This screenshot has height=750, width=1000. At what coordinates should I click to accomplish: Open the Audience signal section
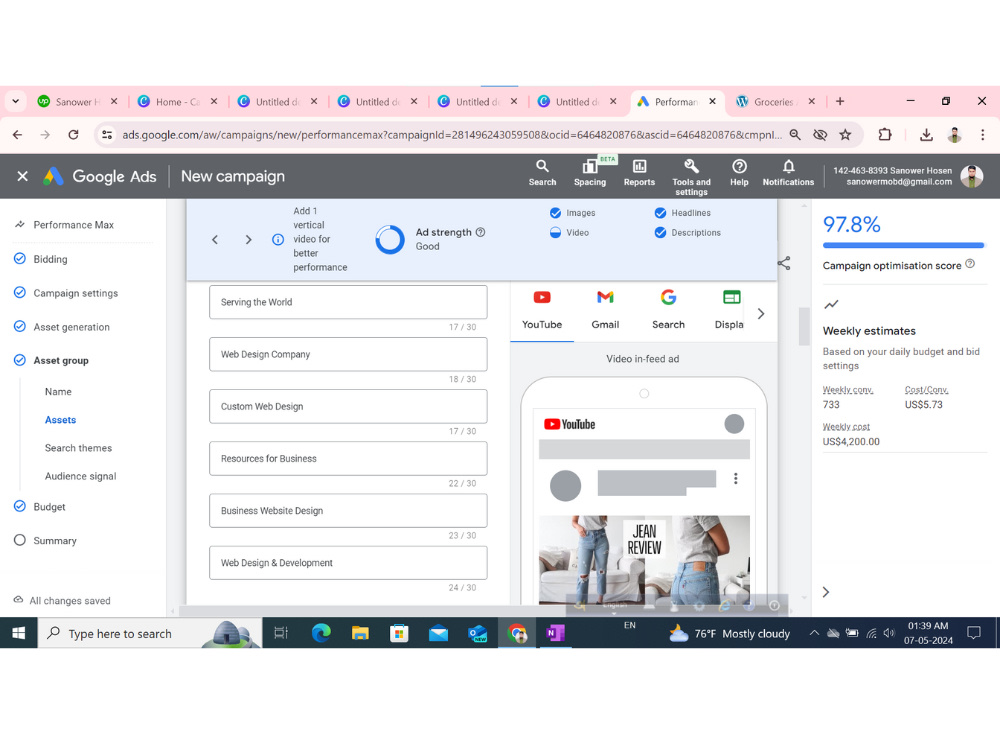pyautogui.click(x=80, y=476)
